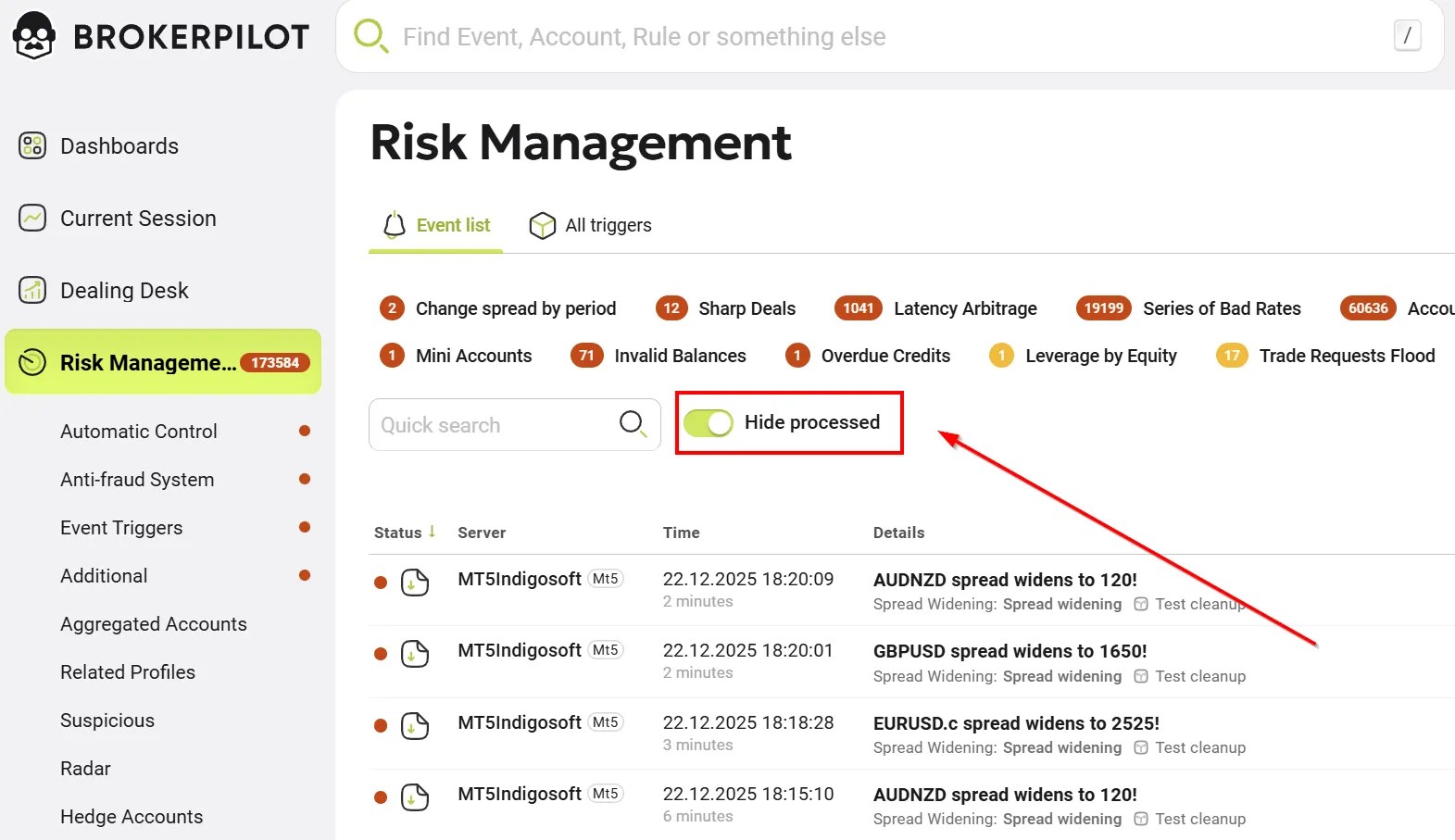The image size is (1455, 840).
Task: Click the Current Session chart icon
Action: coord(32,218)
